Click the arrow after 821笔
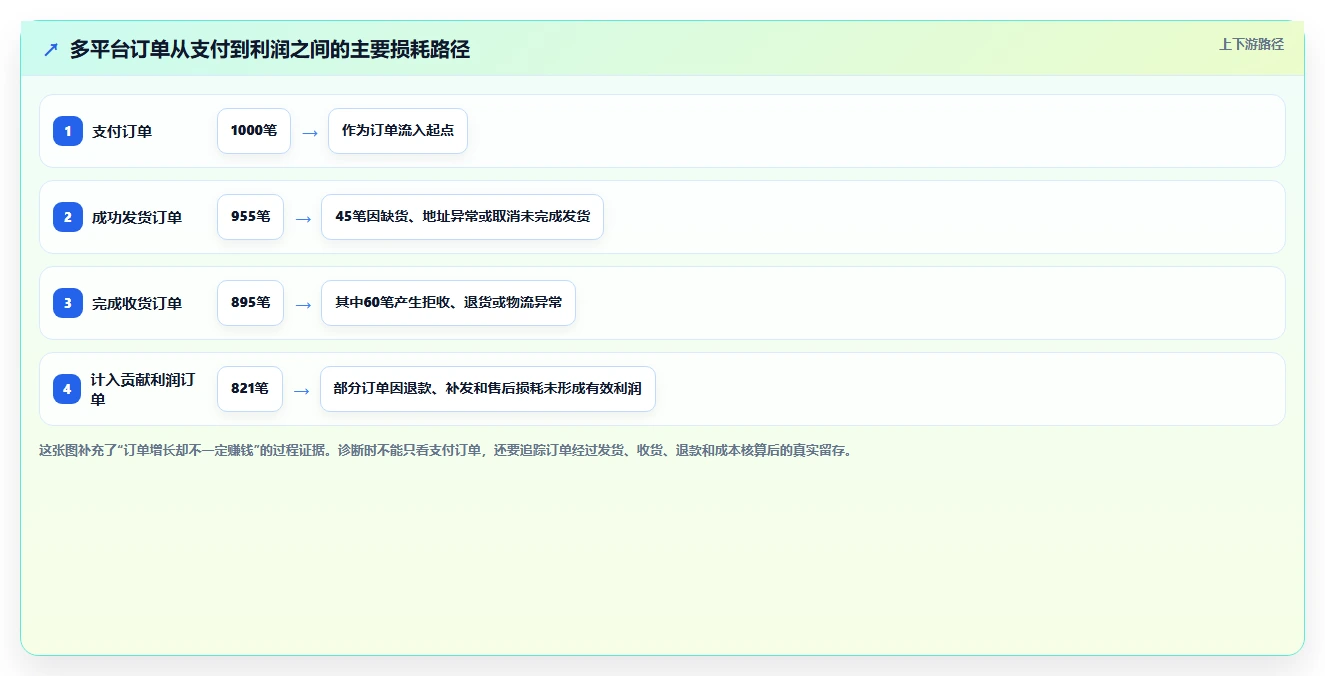Screen dimensions: 1325x676 [x=302, y=390]
